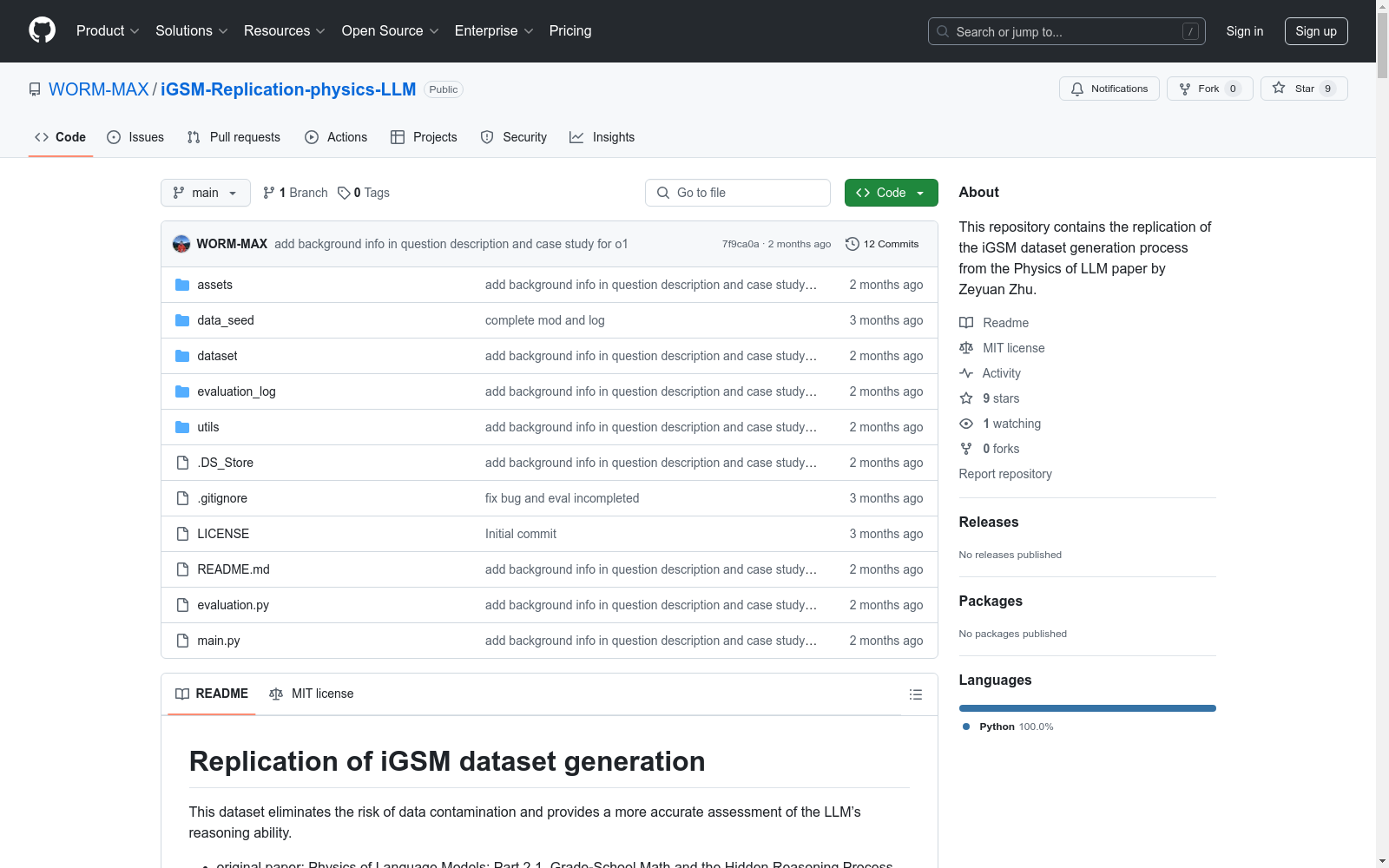This screenshot has height=868, width=1389.
Task: Open the main branch dropdown
Action: (x=206, y=193)
